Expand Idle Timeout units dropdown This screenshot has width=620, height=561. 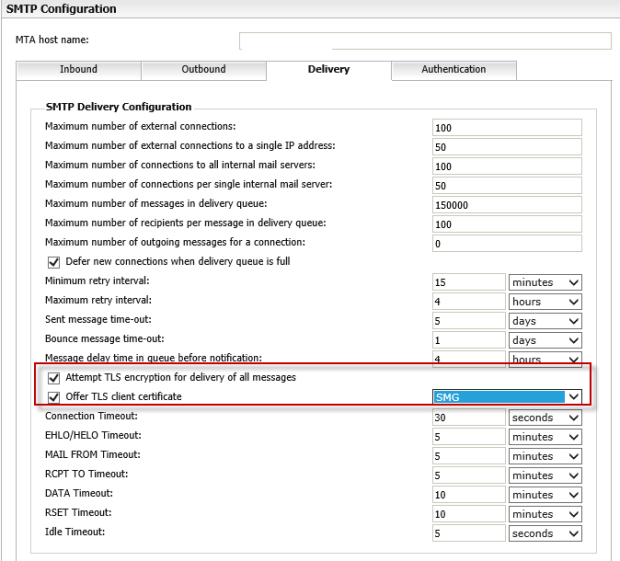(x=545, y=533)
